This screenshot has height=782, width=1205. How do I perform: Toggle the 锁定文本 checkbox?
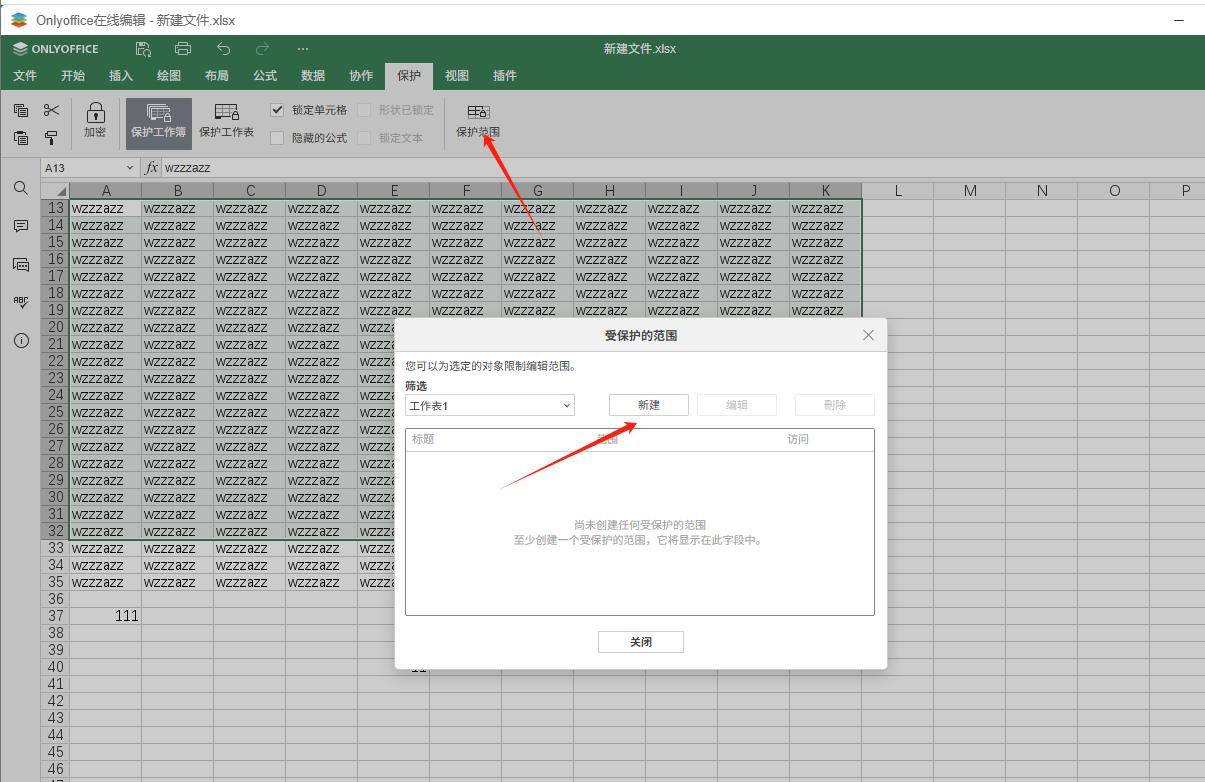coord(365,138)
